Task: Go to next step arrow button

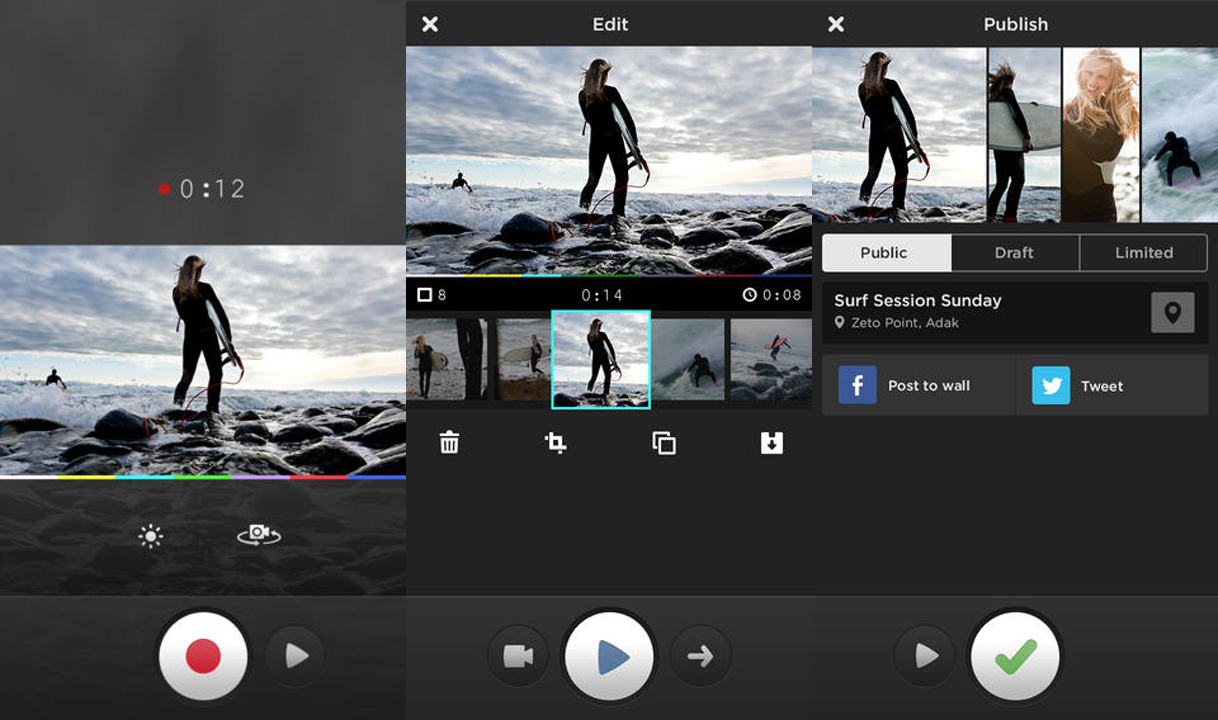Action: pos(700,656)
